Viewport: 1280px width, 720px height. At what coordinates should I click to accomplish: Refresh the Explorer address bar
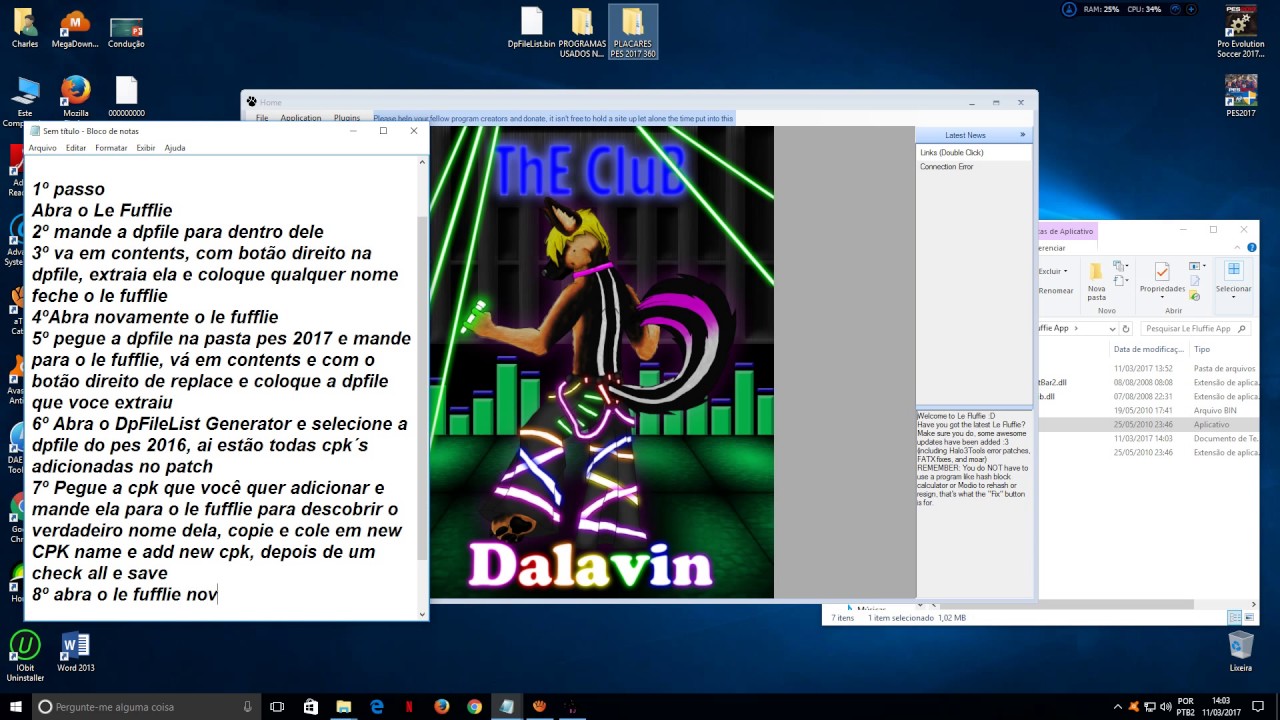coord(1126,328)
